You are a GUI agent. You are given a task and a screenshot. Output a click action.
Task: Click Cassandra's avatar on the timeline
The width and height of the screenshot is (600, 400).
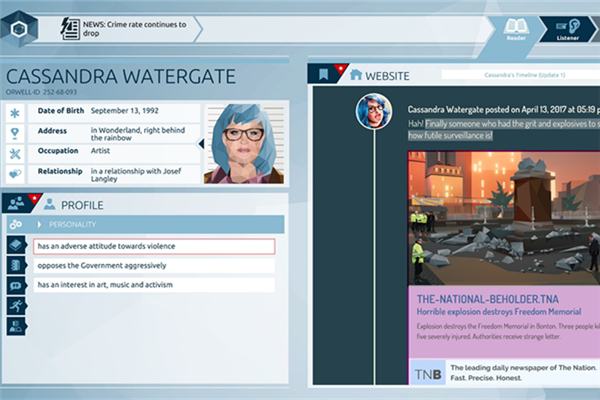374,111
